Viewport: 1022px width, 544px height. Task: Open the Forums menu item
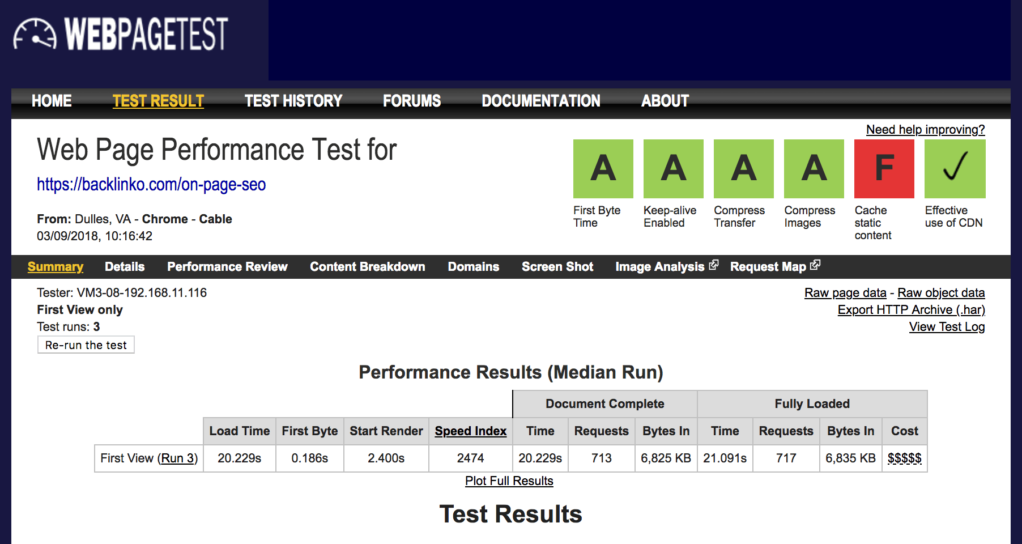(411, 101)
